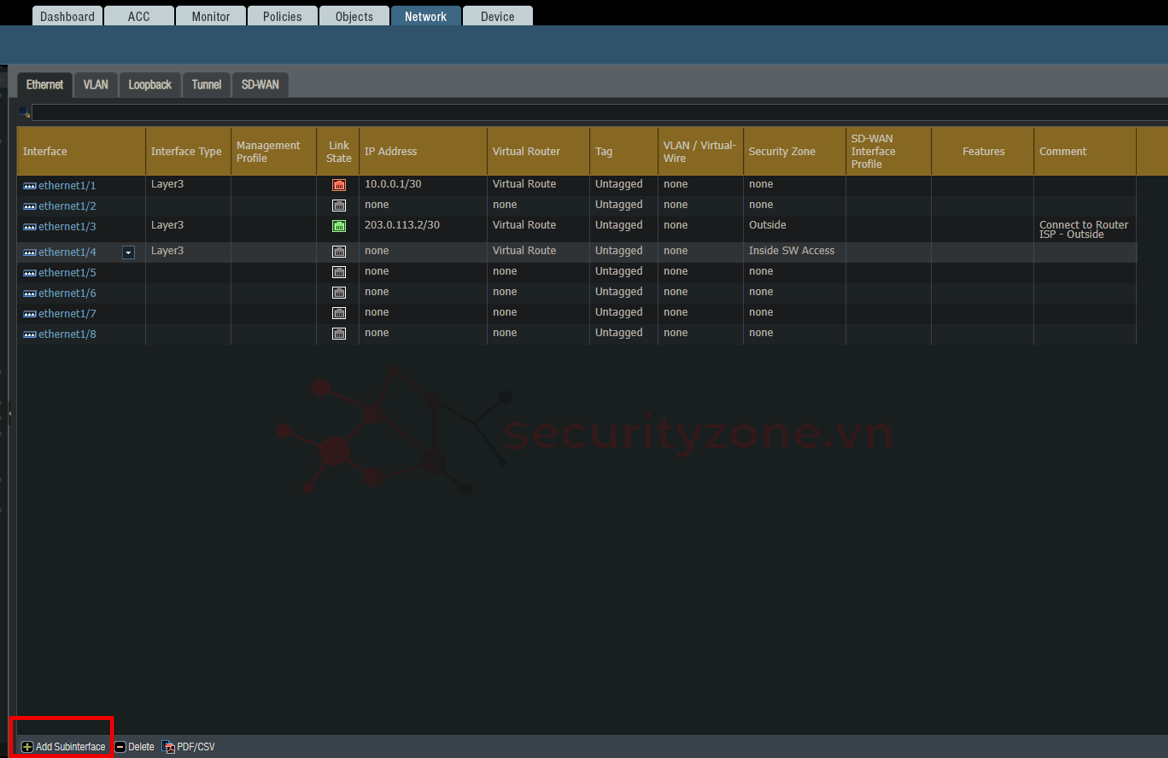Click the red link state icon for ethernet1/1
The height and width of the screenshot is (758, 1168).
(338, 185)
